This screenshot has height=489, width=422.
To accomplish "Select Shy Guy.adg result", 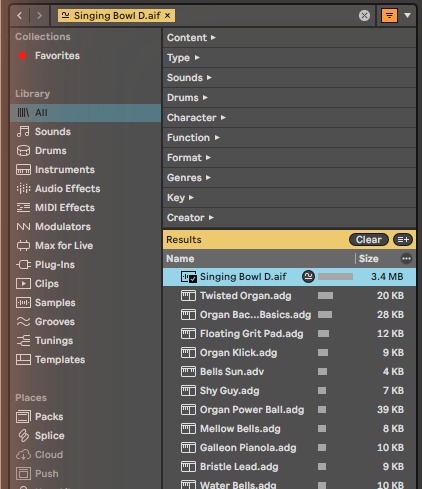I will 289,391.
